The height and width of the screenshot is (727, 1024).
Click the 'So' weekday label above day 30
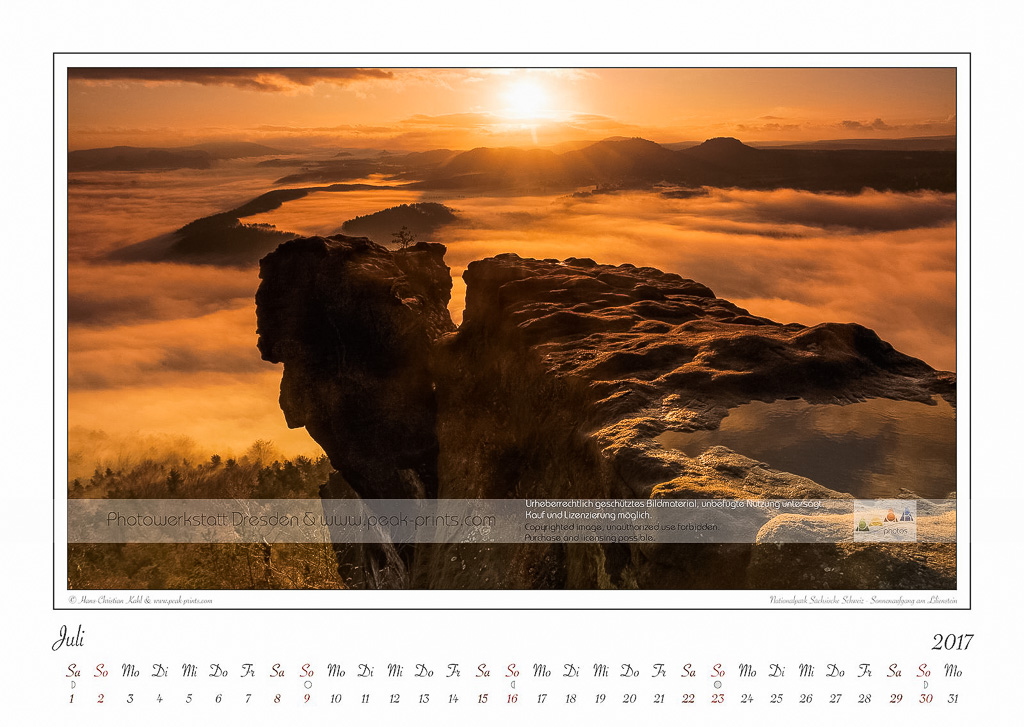pos(924,671)
